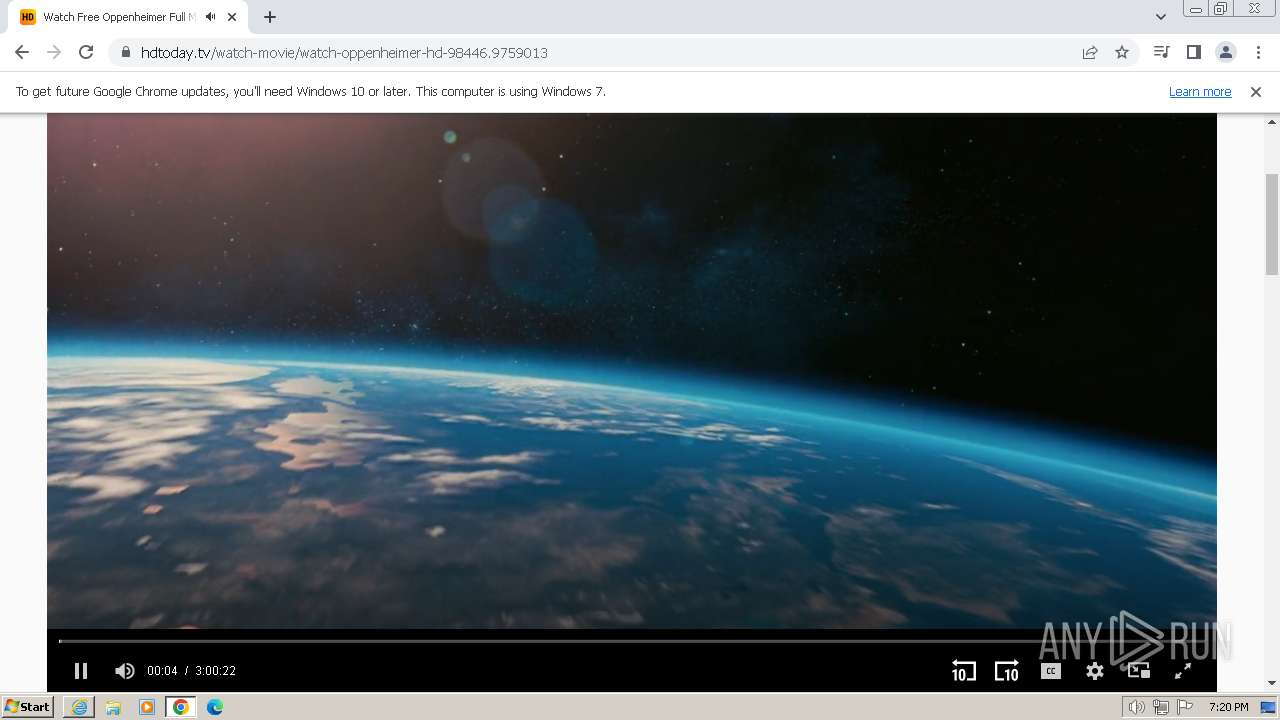Open Chrome three-dot menu
The width and height of the screenshot is (1280, 720).
click(1258, 52)
